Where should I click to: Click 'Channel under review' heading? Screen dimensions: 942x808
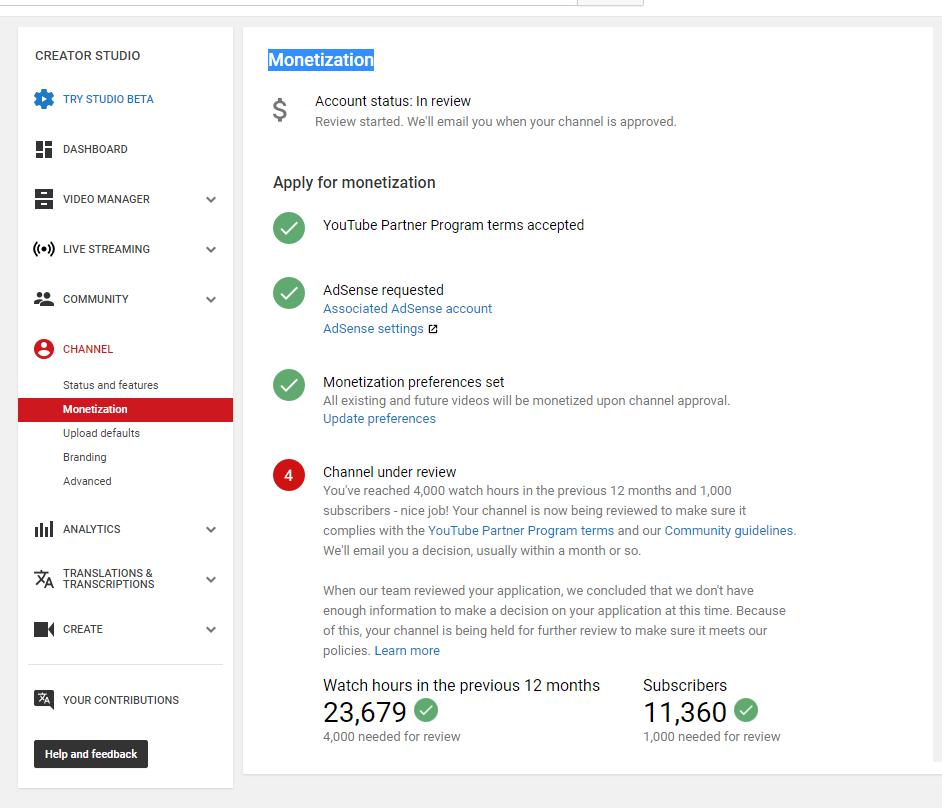tap(389, 472)
